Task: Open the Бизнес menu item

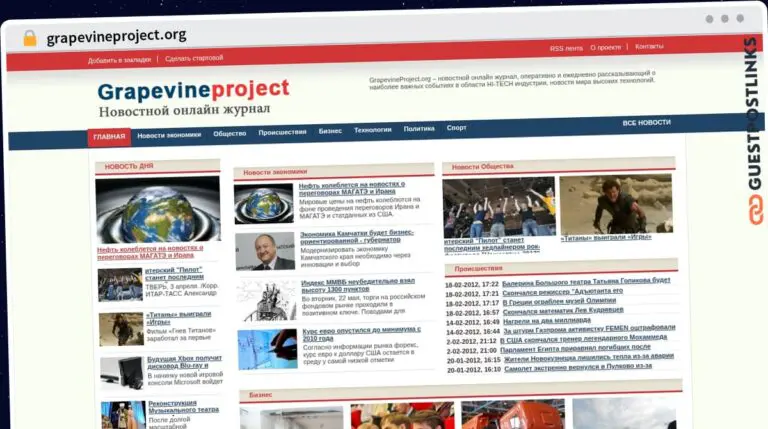Action: click(330, 131)
